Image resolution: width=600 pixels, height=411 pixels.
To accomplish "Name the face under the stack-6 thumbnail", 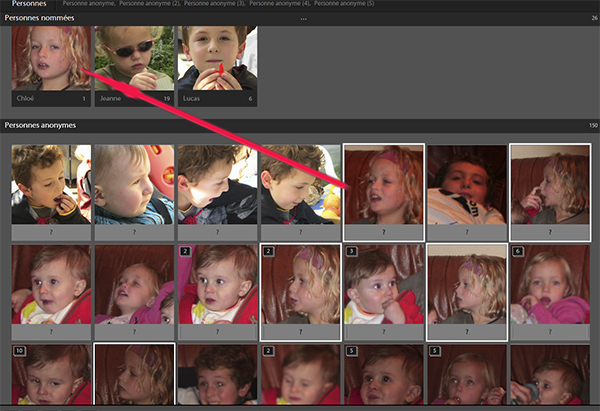I will tap(550, 332).
